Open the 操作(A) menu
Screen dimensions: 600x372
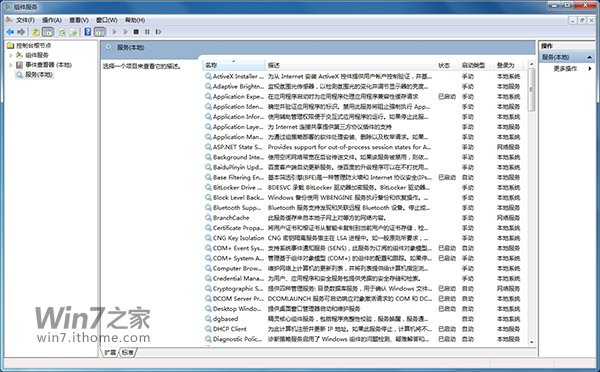click(52, 20)
